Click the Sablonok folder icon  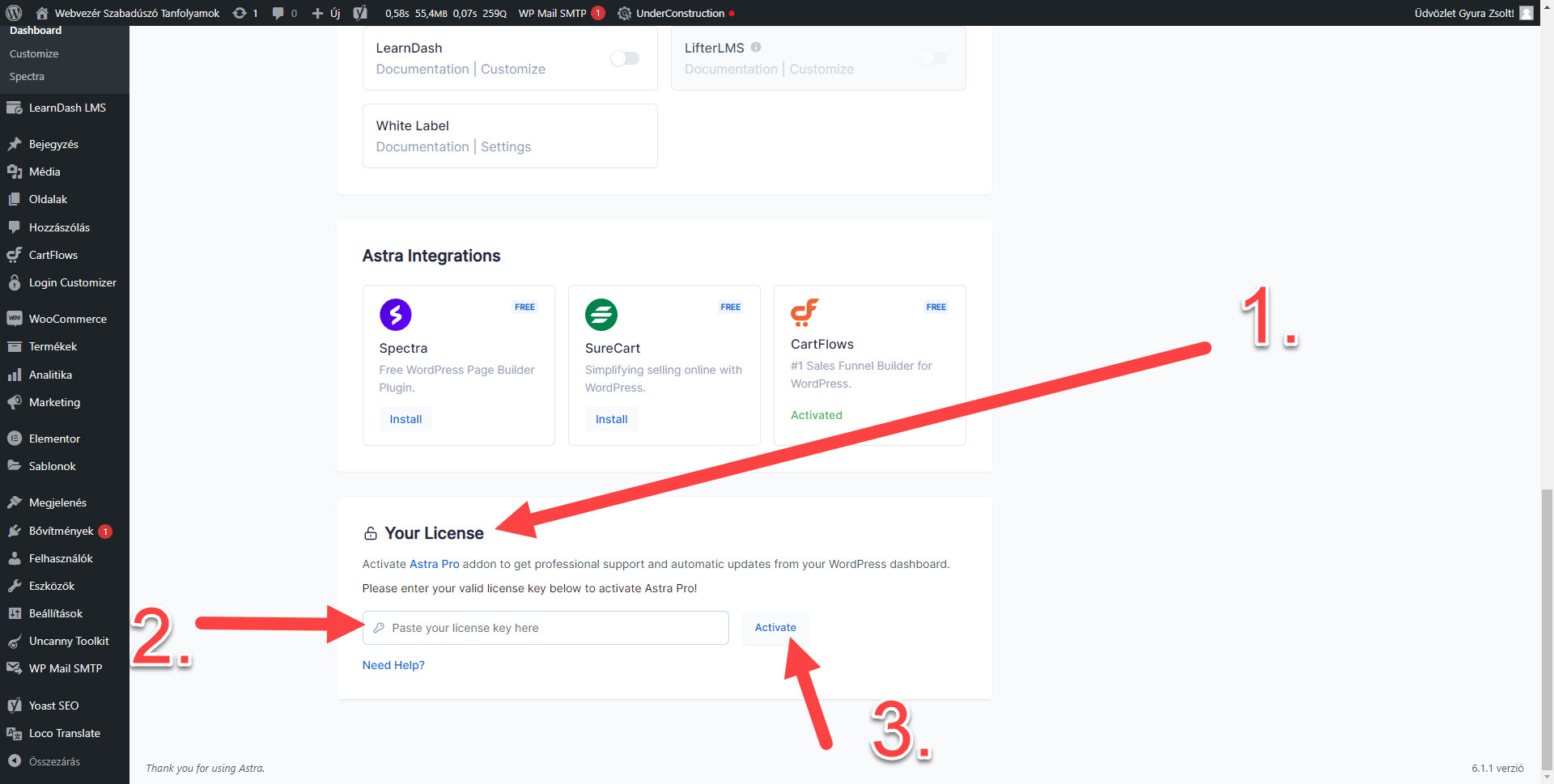click(x=14, y=466)
